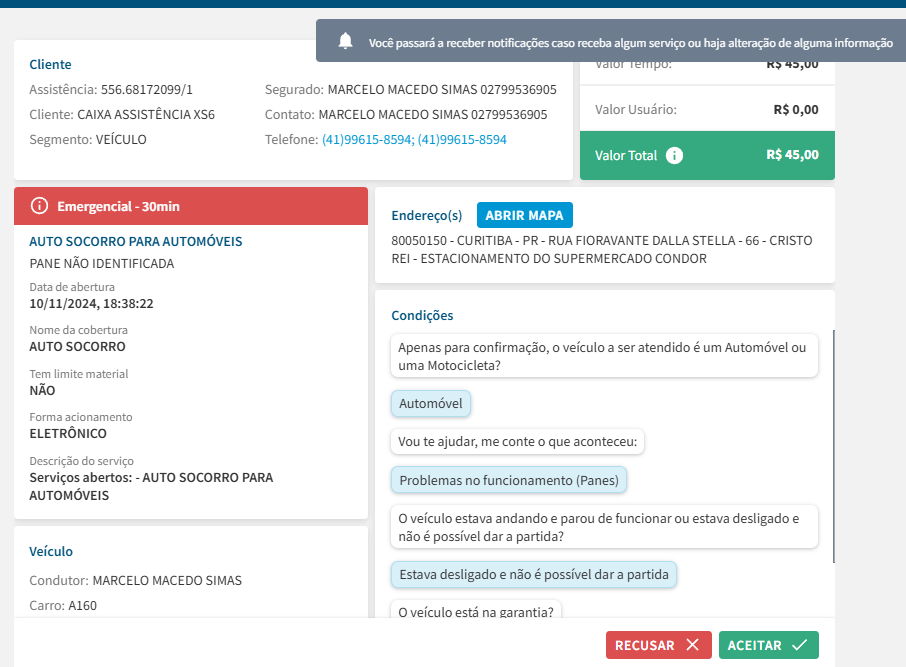Click the Cliente section heading
This screenshot has height=667, width=906.
[x=50, y=64]
